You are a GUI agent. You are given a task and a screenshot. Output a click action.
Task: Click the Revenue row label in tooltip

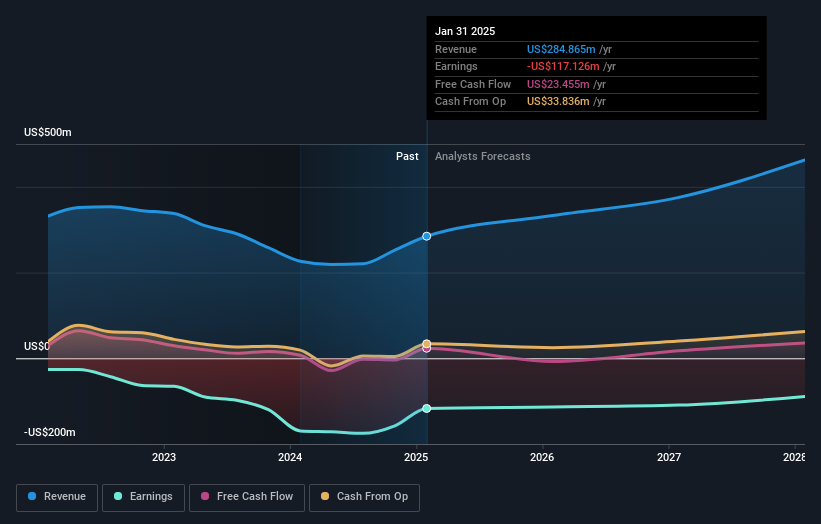[456, 49]
